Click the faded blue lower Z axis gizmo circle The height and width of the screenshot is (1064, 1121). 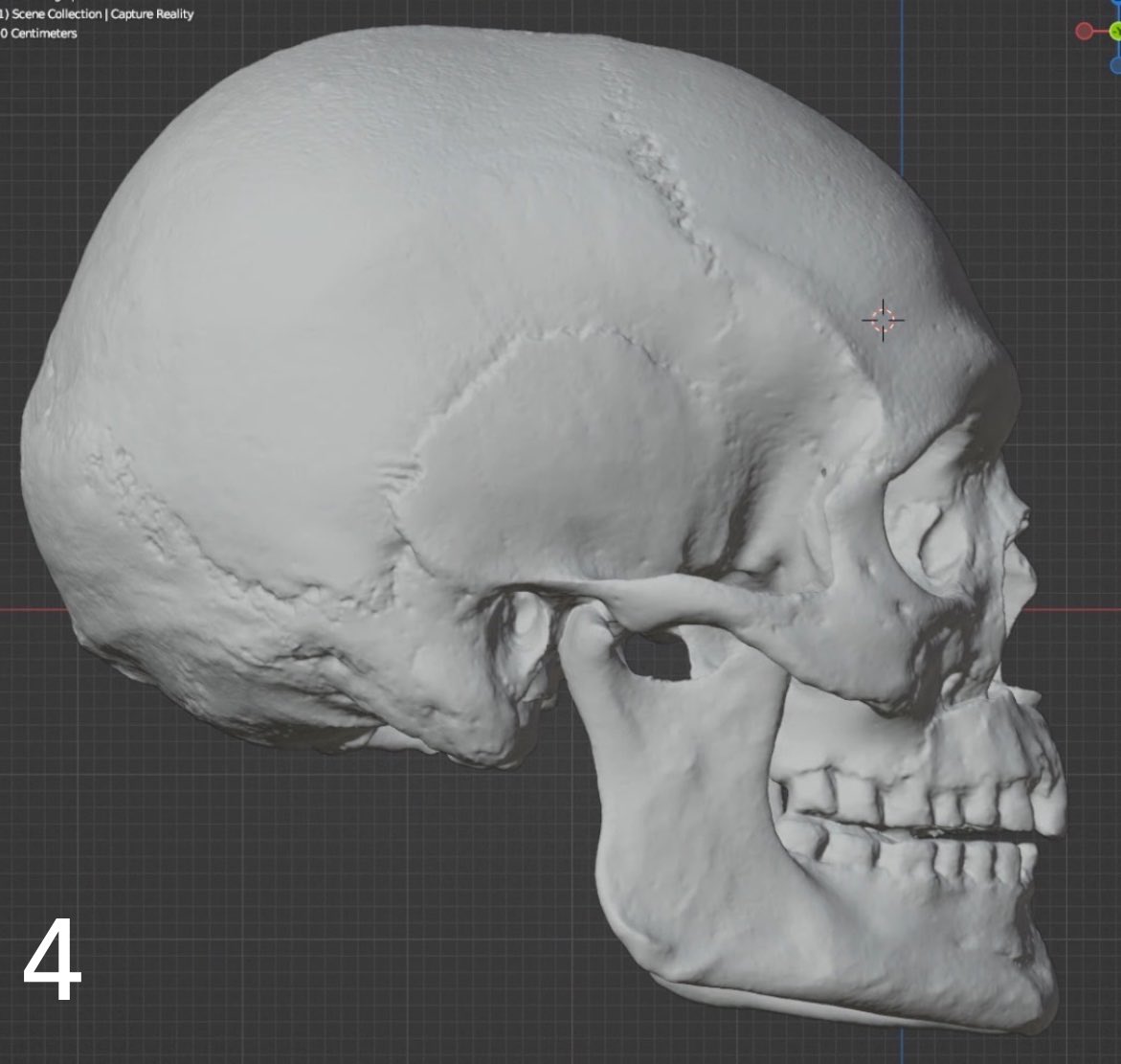pos(1117,65)
